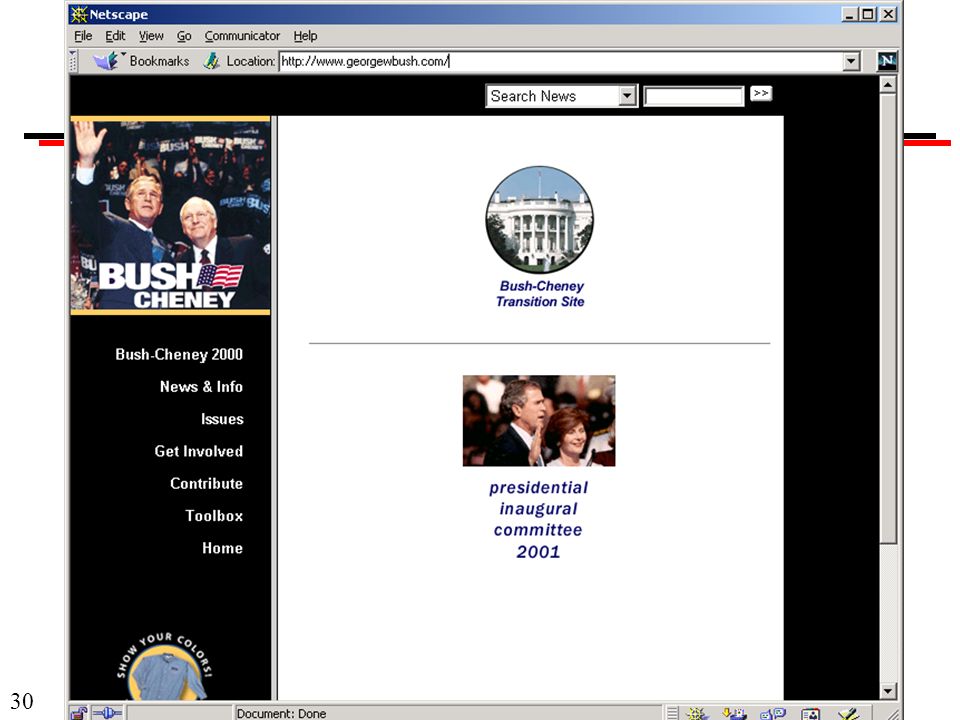Click the Home sidebar link

[222, 548]
